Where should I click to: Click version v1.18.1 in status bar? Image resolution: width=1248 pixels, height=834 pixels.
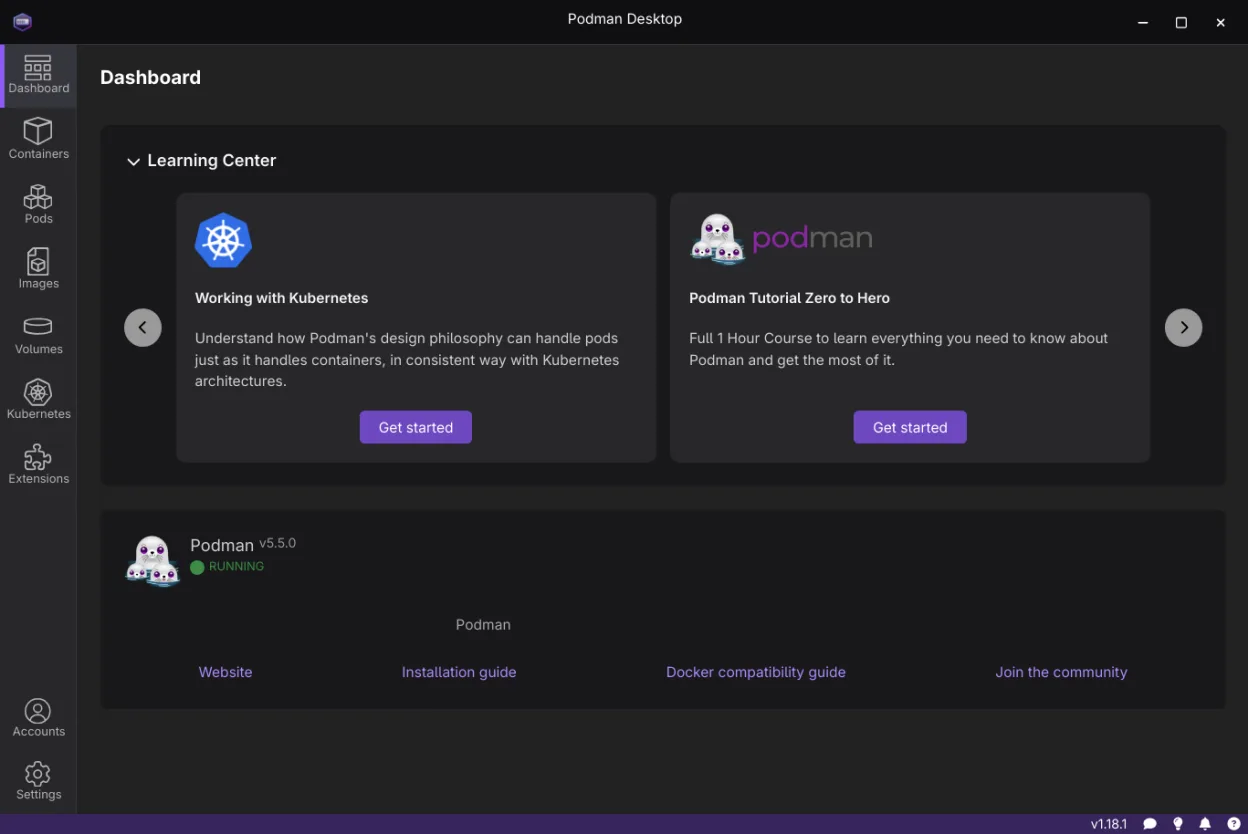coord(1109,824)
